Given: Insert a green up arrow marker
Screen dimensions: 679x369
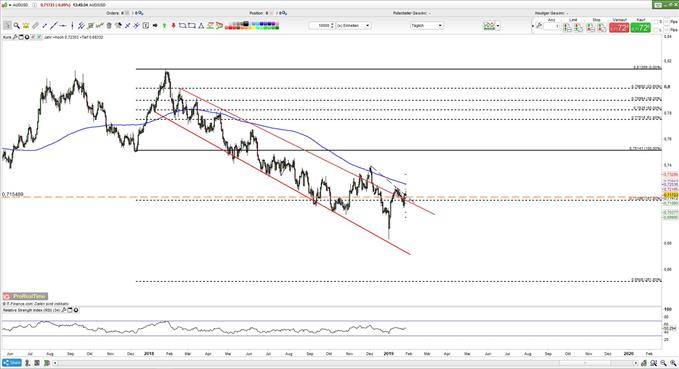Looking at the screenshot, I should pos(165,26).
